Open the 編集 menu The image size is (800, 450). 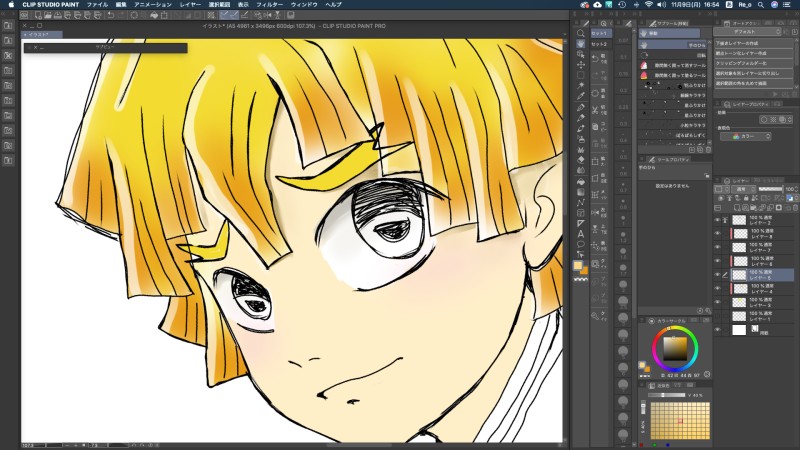click(120, 5)
